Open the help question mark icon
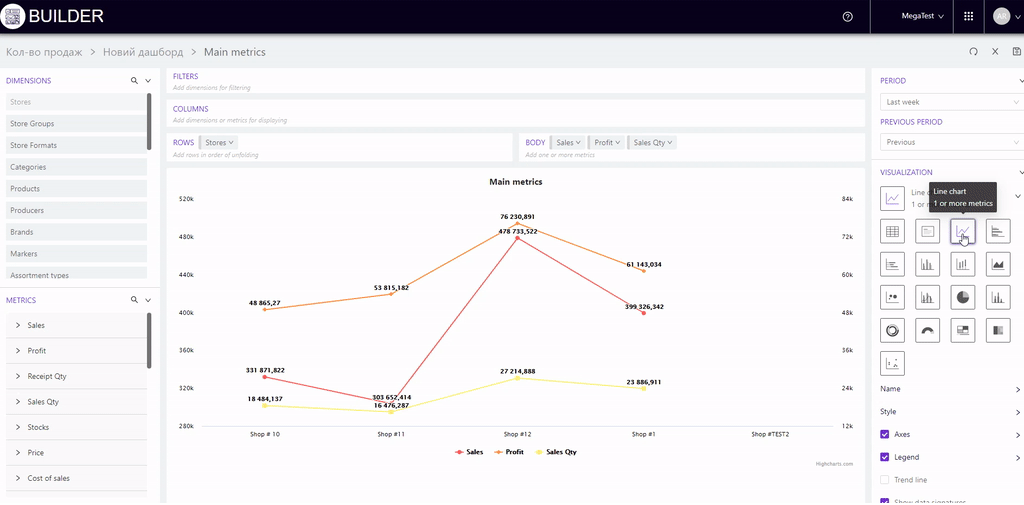1024x505 pixels. [848, 17]
